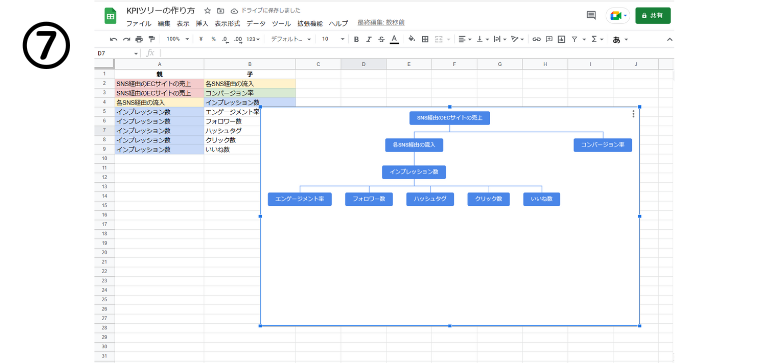Click the insert chart icon
Viewport: 768px width, 363px height.
tap(561, 39)
